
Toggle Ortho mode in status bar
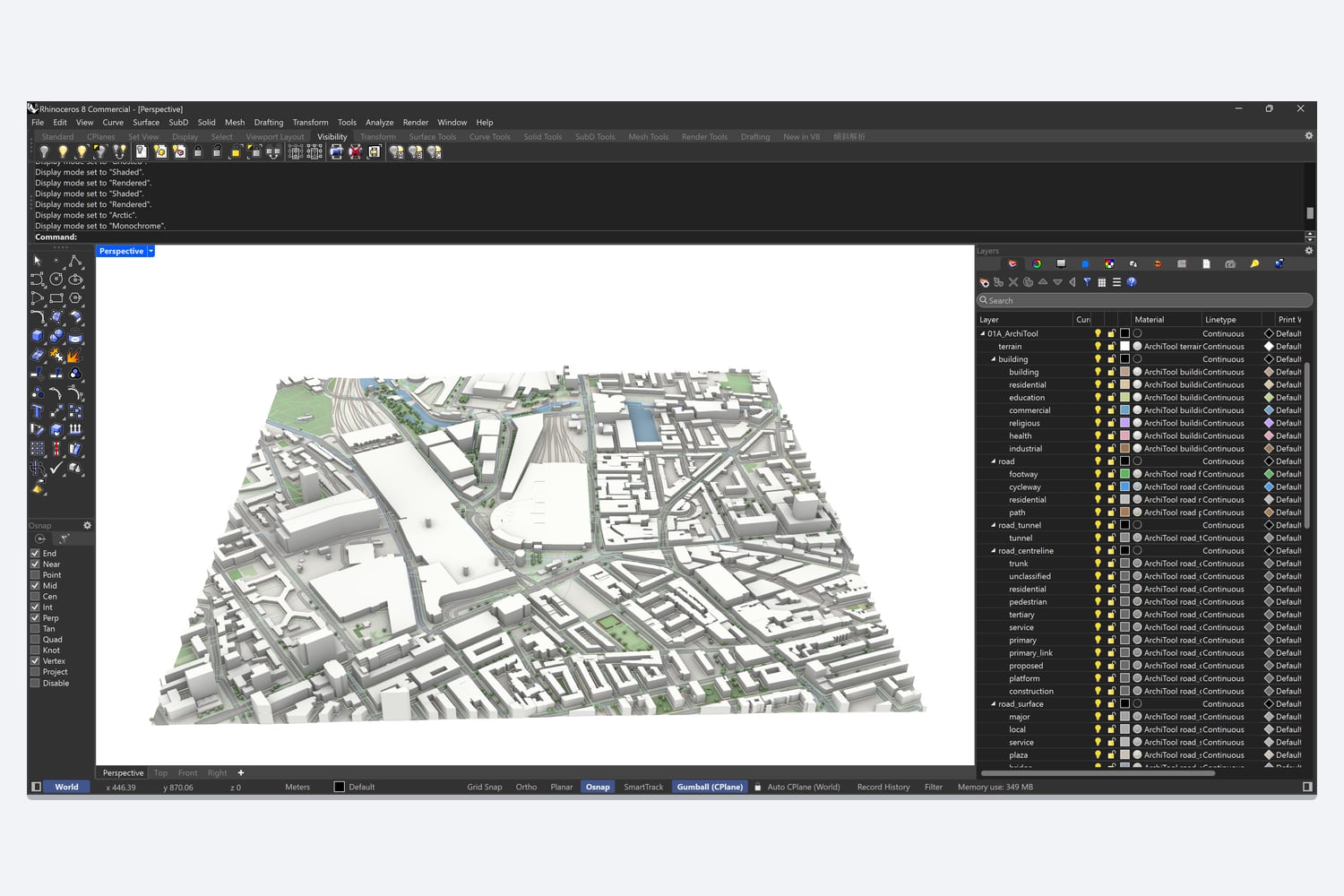pyautogui.click(x=527, y=788)
